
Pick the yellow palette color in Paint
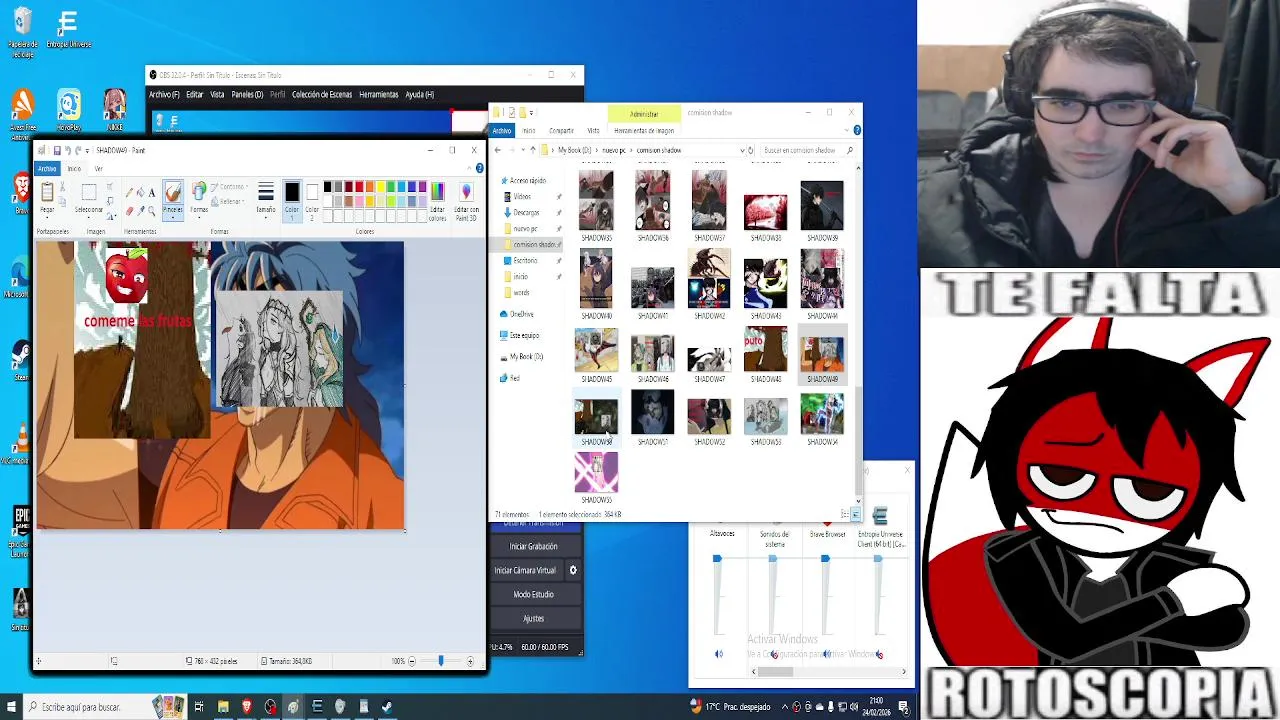coord(380,186)
